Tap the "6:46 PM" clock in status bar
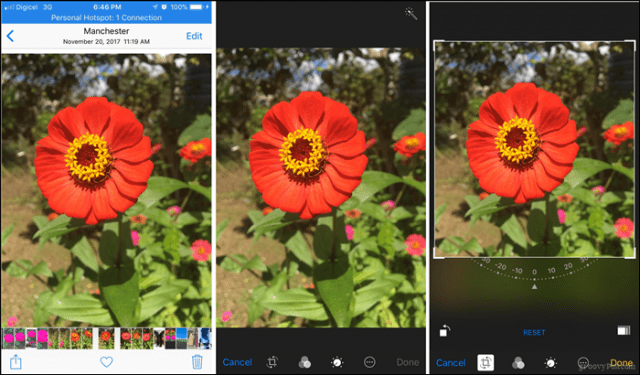Image resolution: width=640 pixels, height=375 pixels. pyautogui.click(x=106, y=7)
